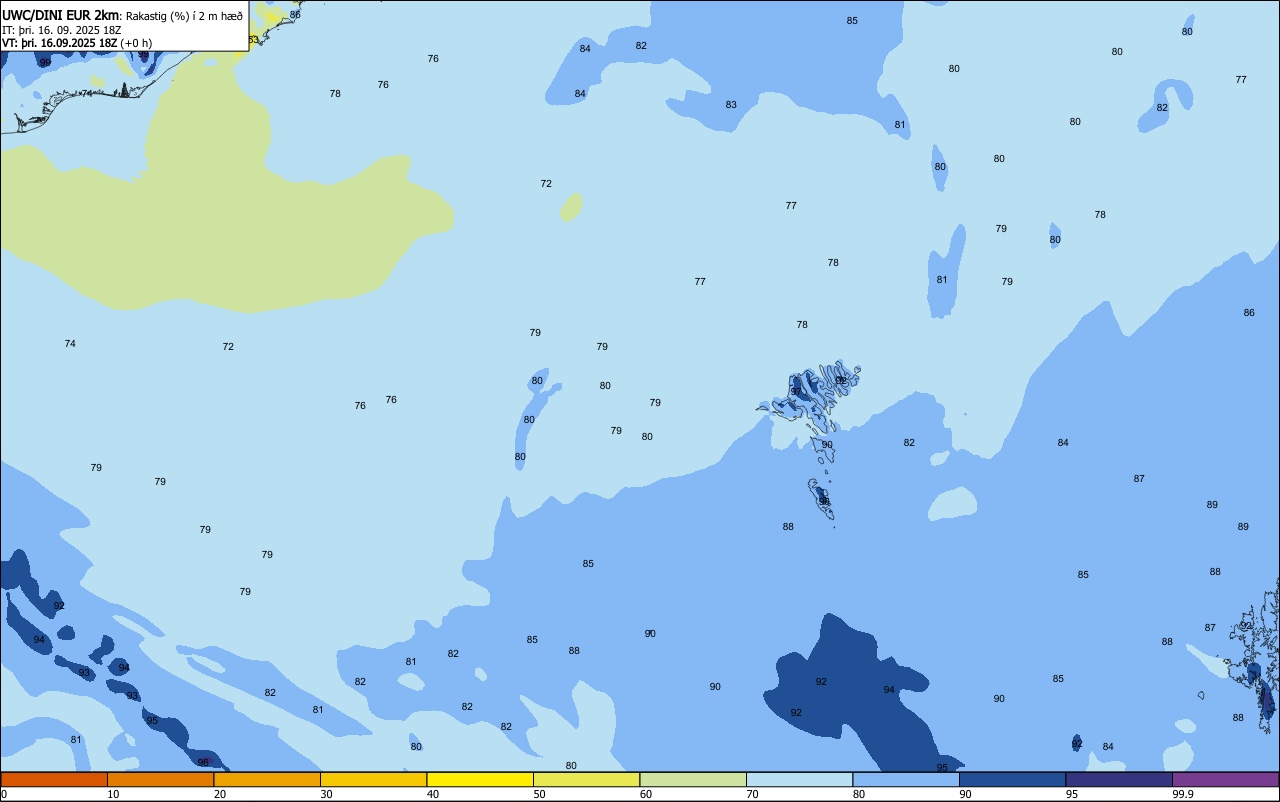
Task: Click the 'IT: þri. 16. 09. 2025 18Z' line
Action: (62, 29)
